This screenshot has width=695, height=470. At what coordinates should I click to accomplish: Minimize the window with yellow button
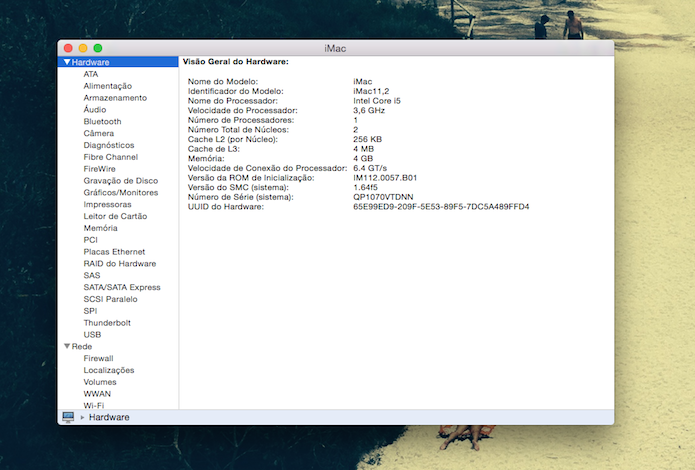[x=83, y=48]
